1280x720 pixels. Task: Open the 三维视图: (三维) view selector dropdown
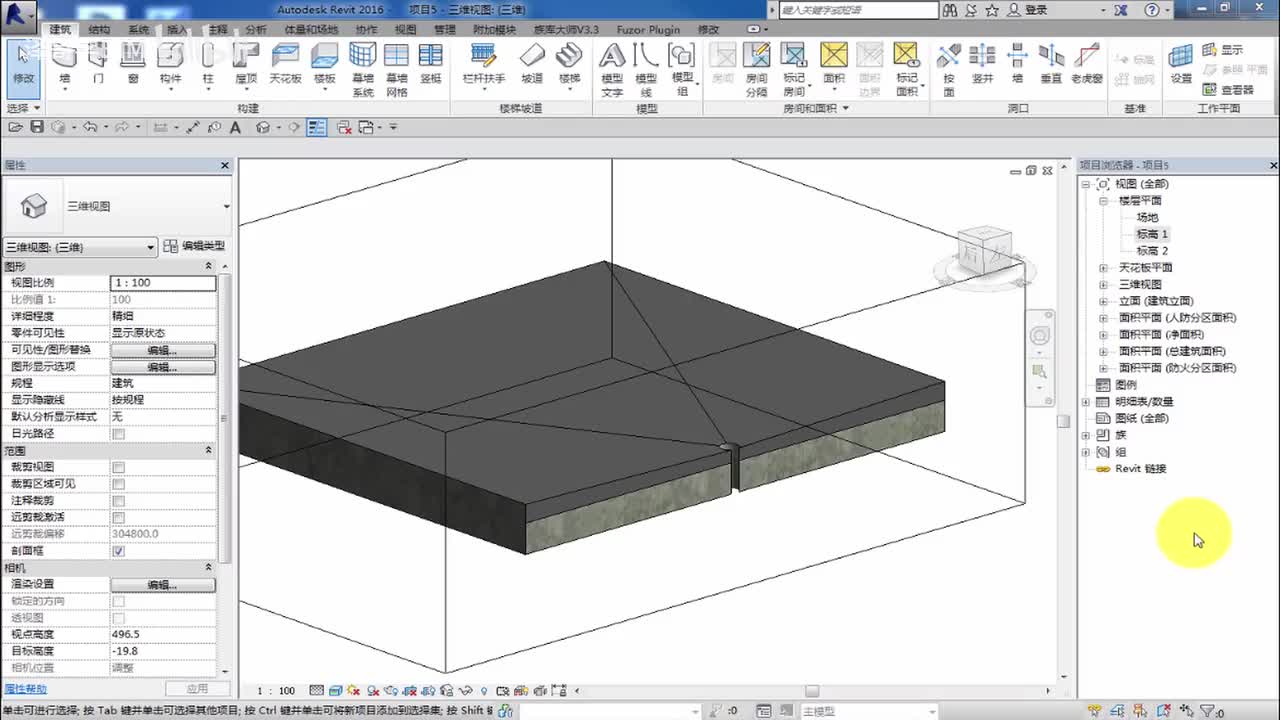pyautogui.click(x=80, y=247)
